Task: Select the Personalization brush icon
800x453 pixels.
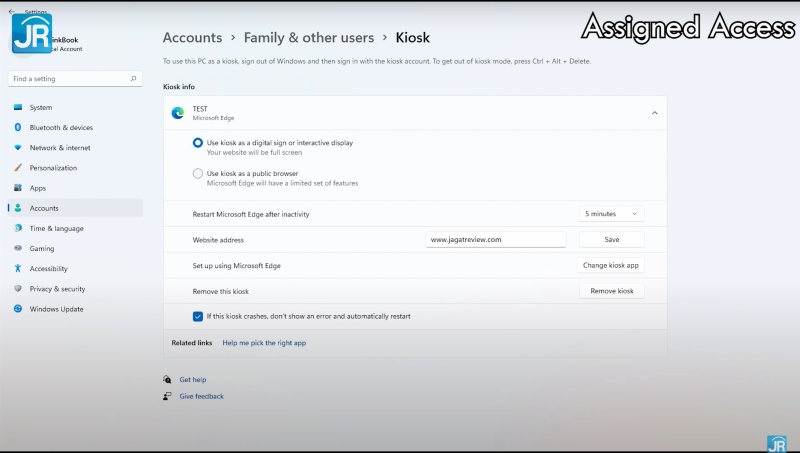Action: pyautogui.click(x=17, y=168)
